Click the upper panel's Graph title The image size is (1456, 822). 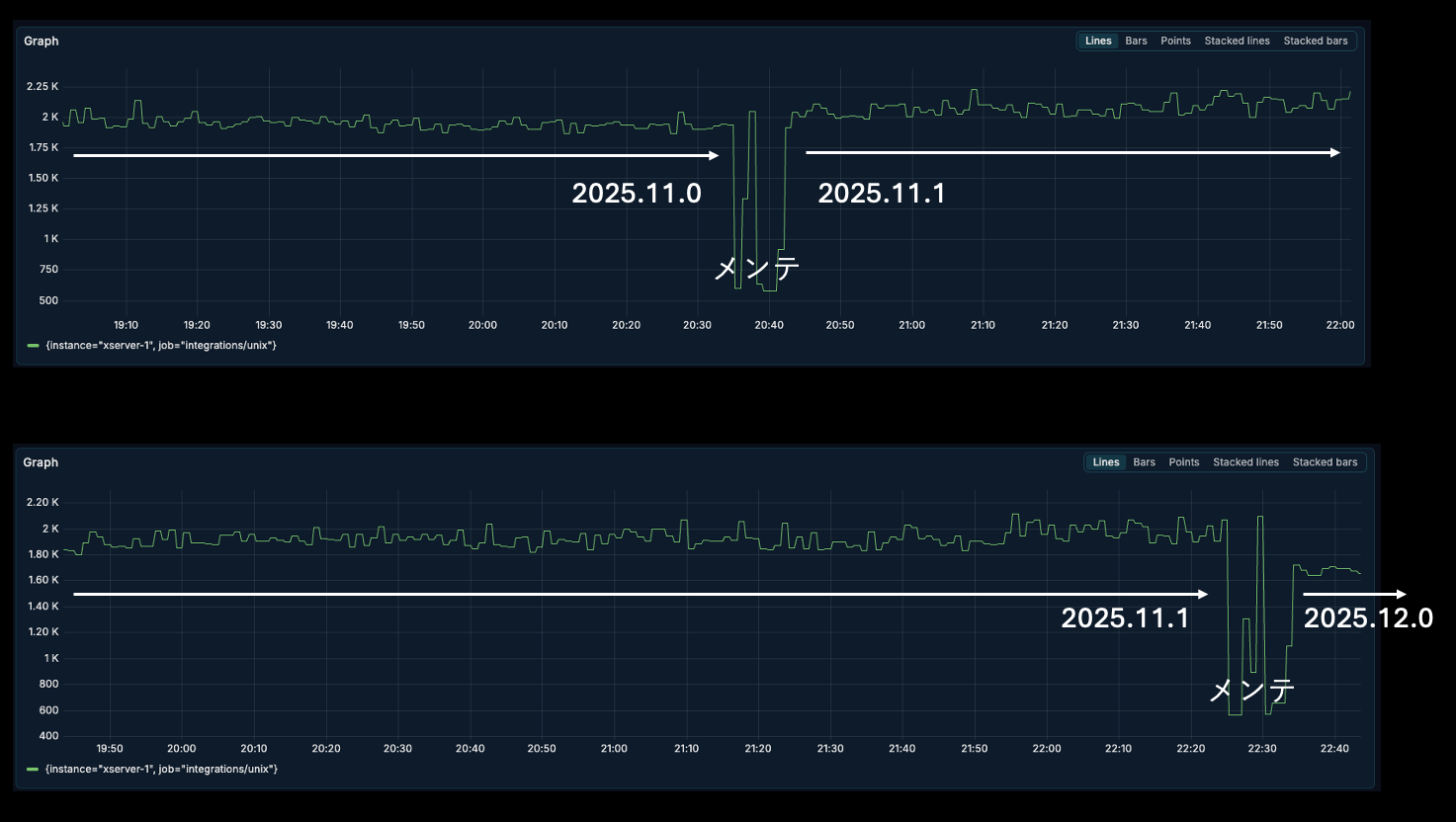coord(42,41)
